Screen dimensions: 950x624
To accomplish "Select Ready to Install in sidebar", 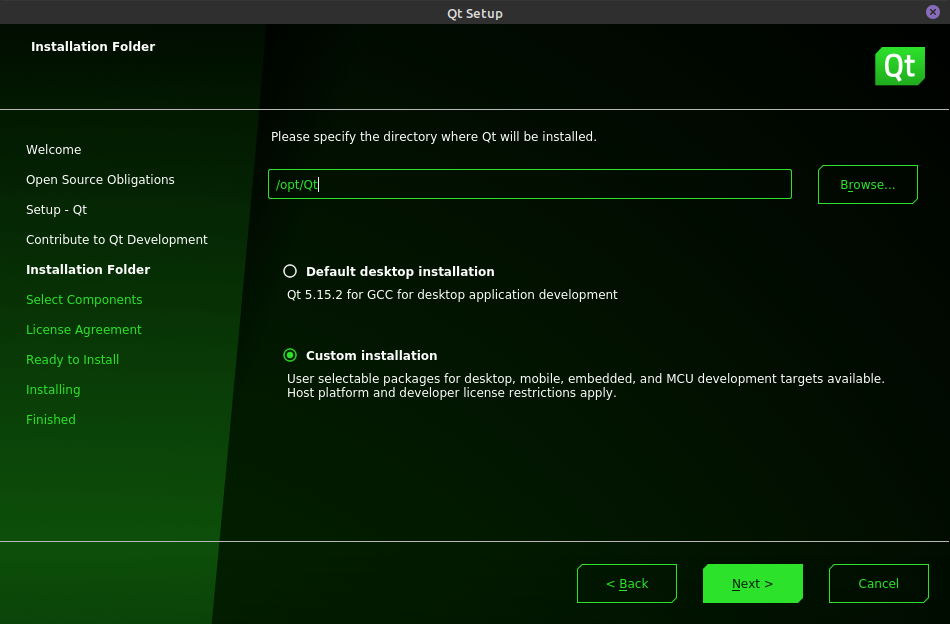I will 72,360.
